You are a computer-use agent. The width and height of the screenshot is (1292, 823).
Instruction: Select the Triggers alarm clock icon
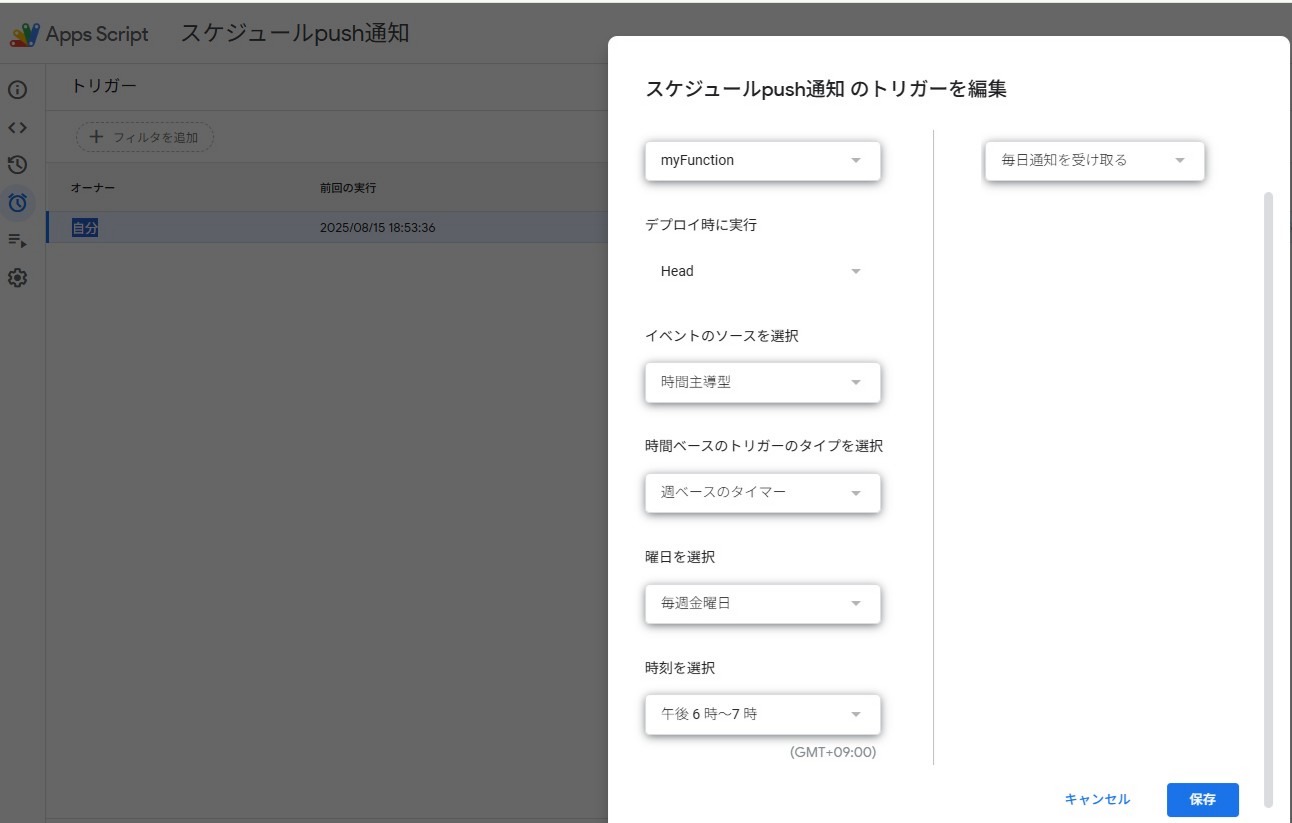[17, 203]
